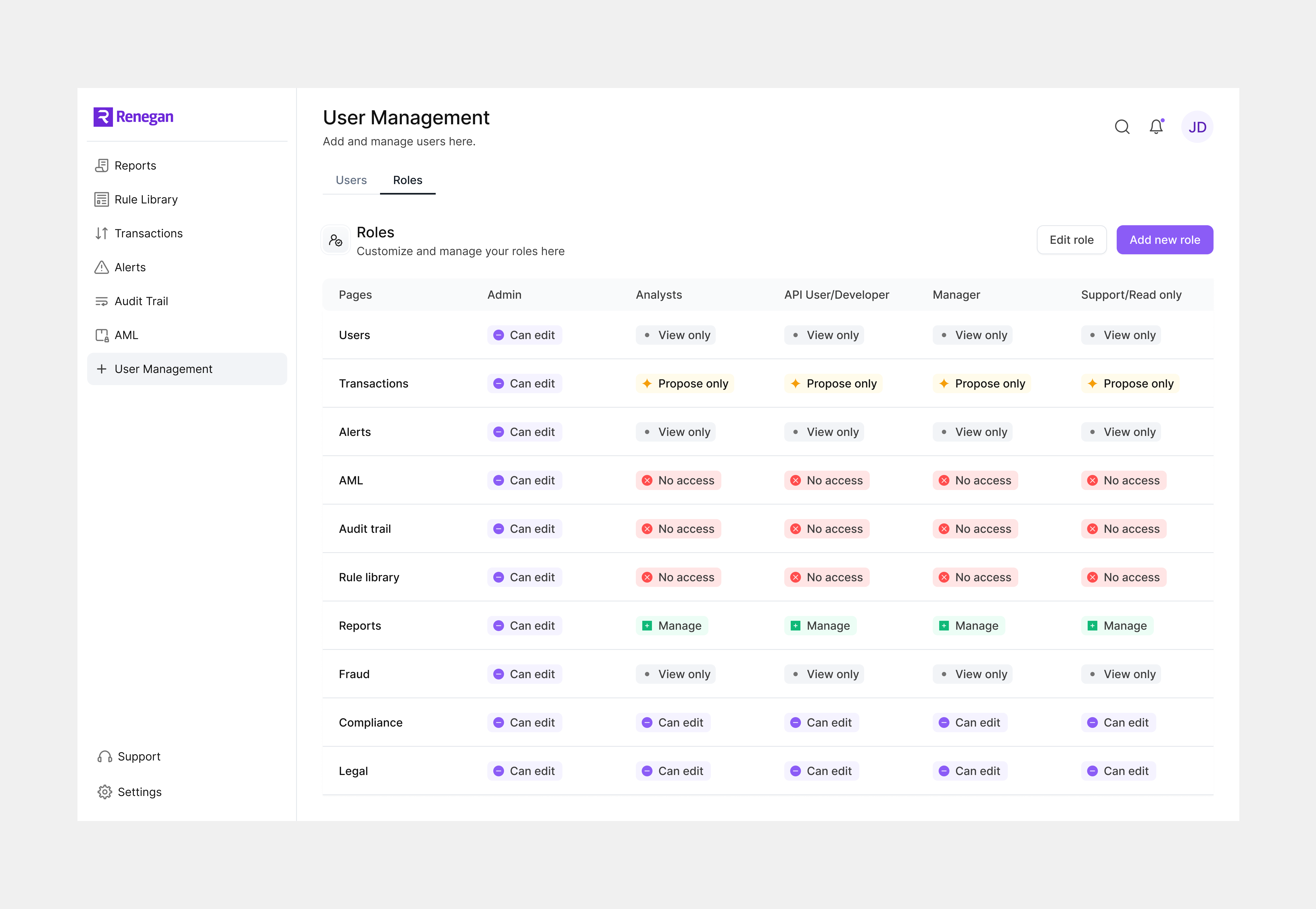1316x909 pixels.
Task: Click Support's Can edit badge for Legal
Action: pyautogui.click(x=1118, y=771)
